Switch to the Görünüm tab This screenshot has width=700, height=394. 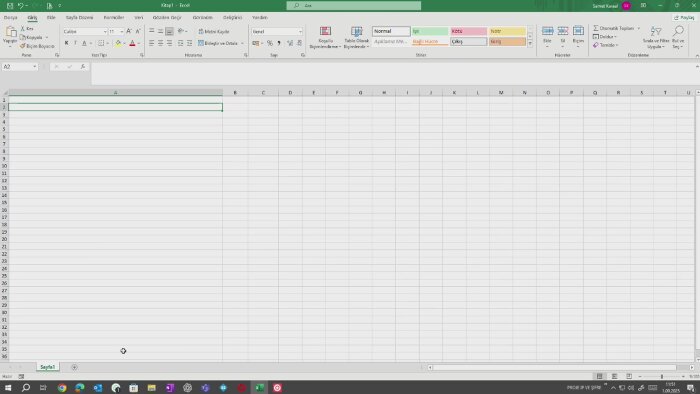[x=202, y=17]
